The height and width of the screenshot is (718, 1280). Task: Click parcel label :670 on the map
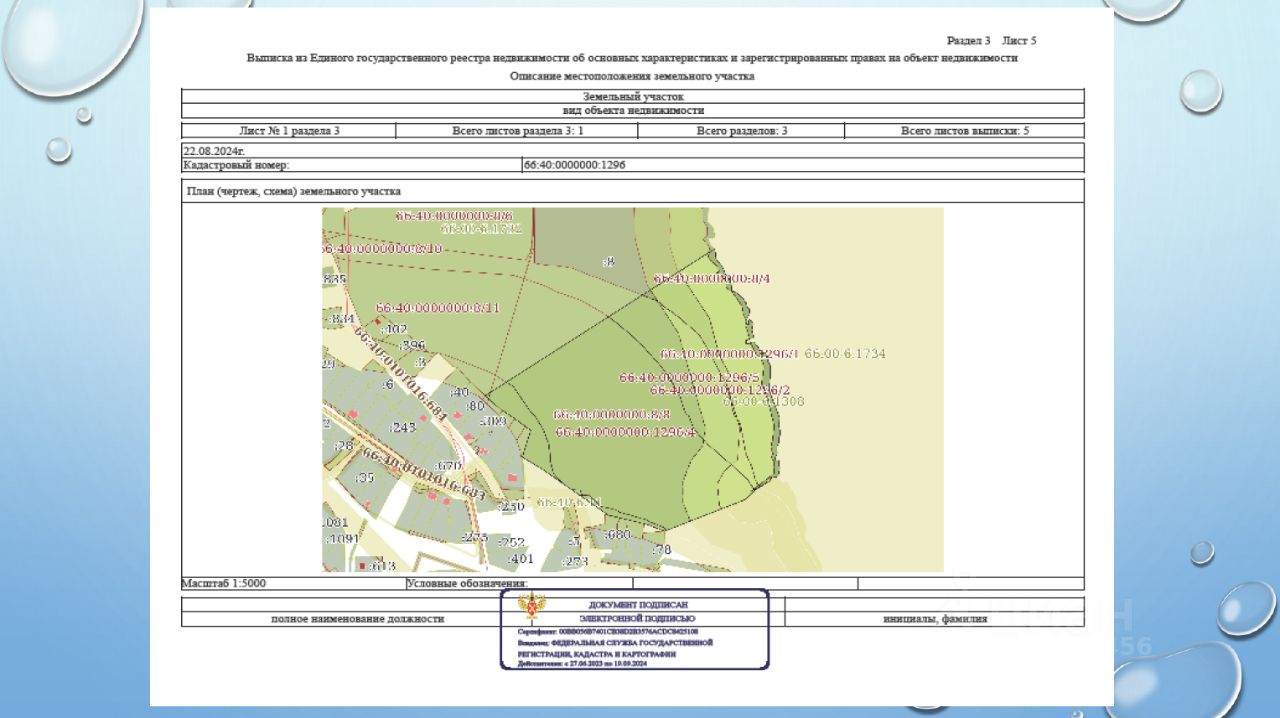pos(447,466)
